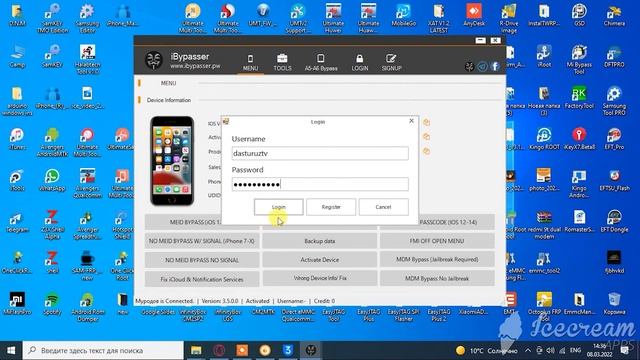
Task: Copy the iOS version value via copy icon
Action: tap(427, 122)
